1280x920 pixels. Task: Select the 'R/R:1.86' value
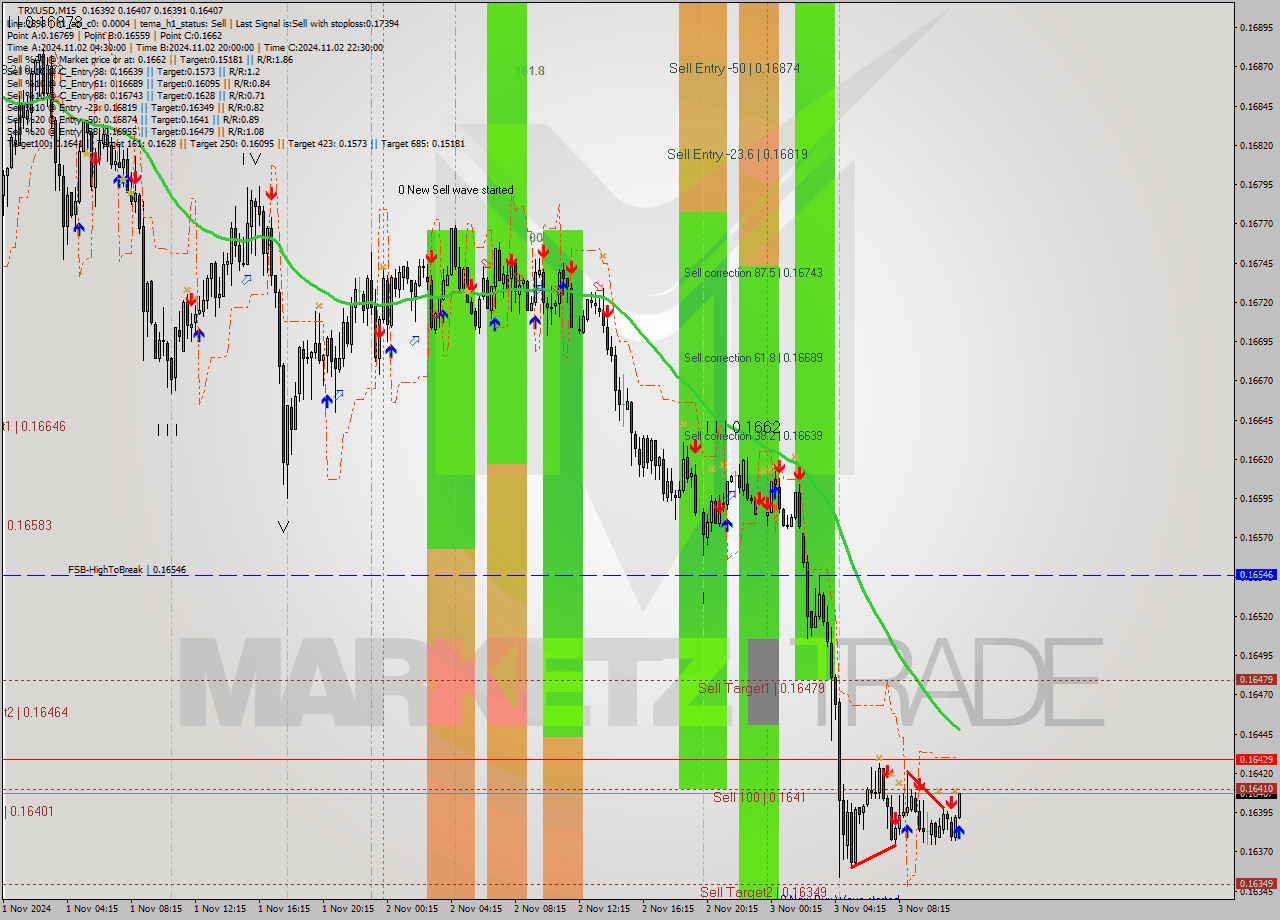tap(273, 59)
